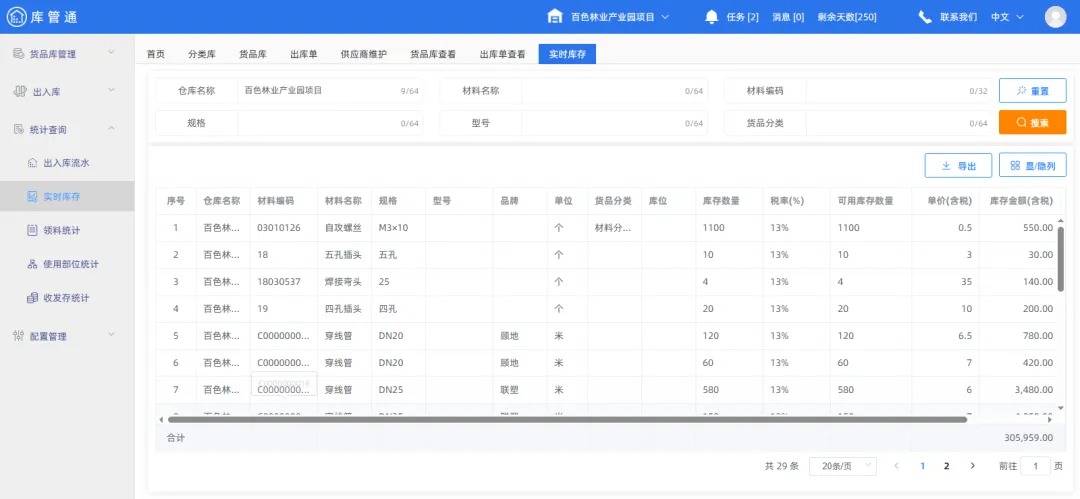Click the 3,480.00 amount cell
The height and width of the screenshot is (499, 1080).
point(1032,389)
